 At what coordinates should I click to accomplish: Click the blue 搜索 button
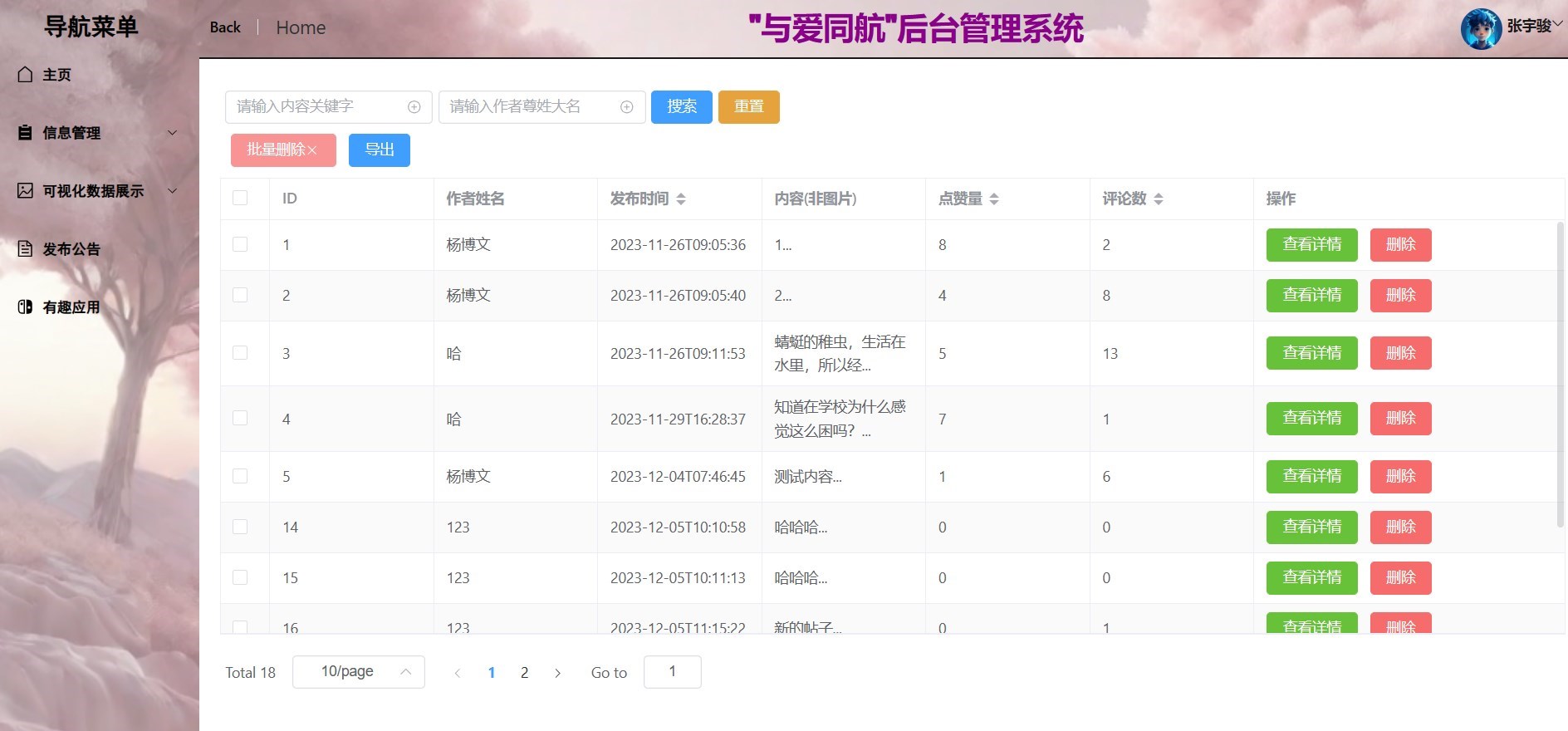point(682,107)
